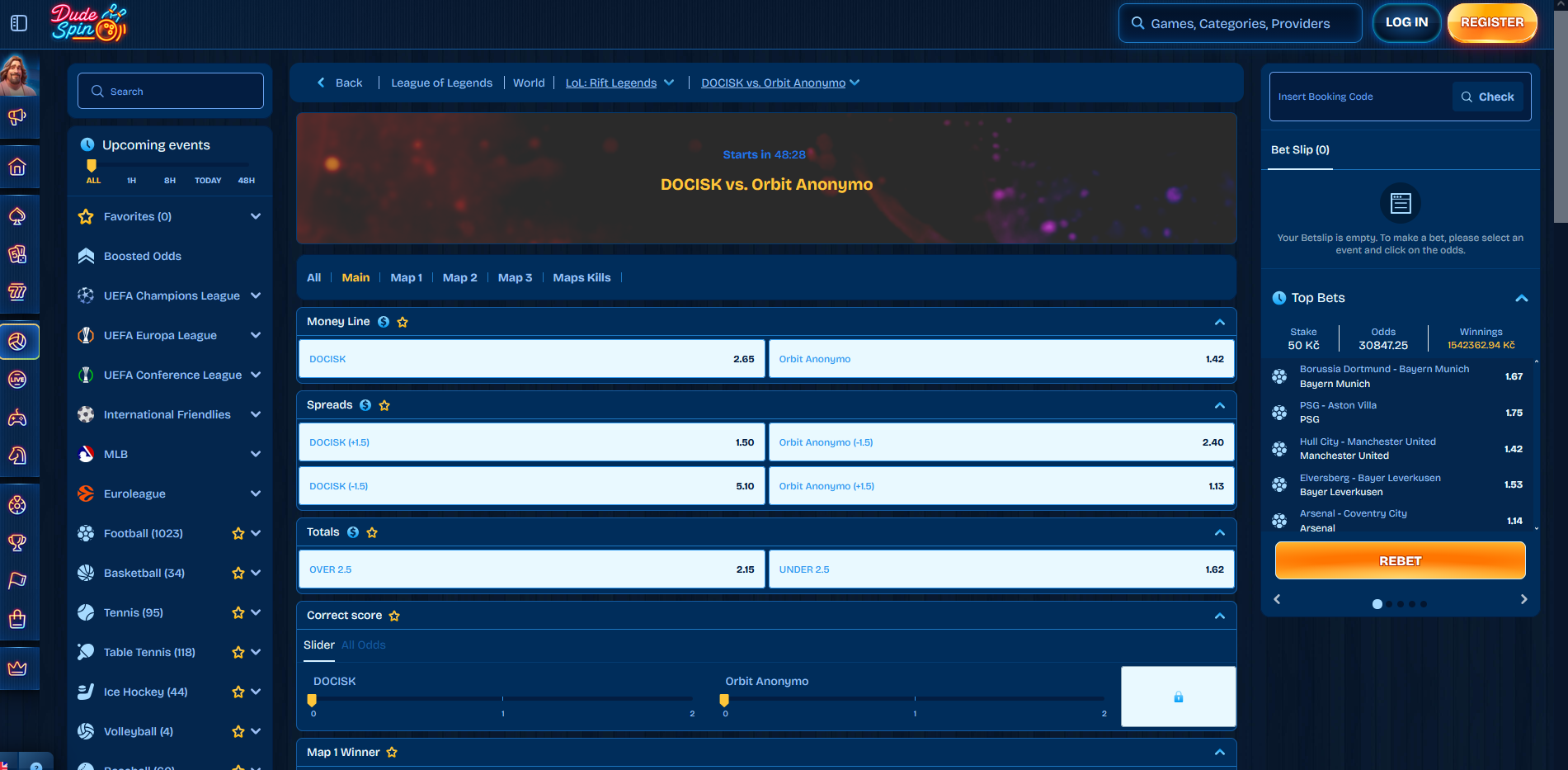This screenshot has height=770, width=1568.
Task: Favorite the Correct score market star
Action: pos(394,616)
